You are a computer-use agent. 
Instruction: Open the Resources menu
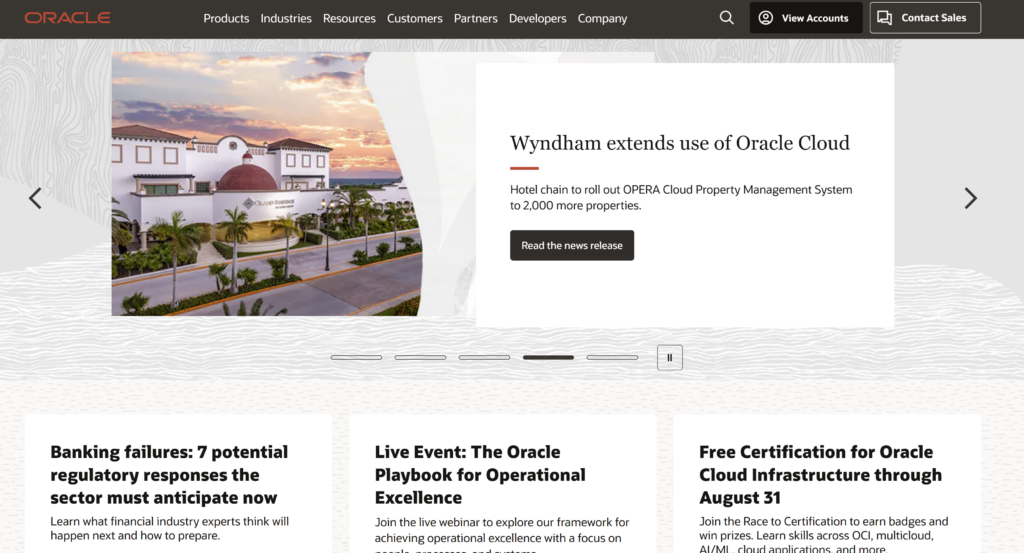(349, 18)
